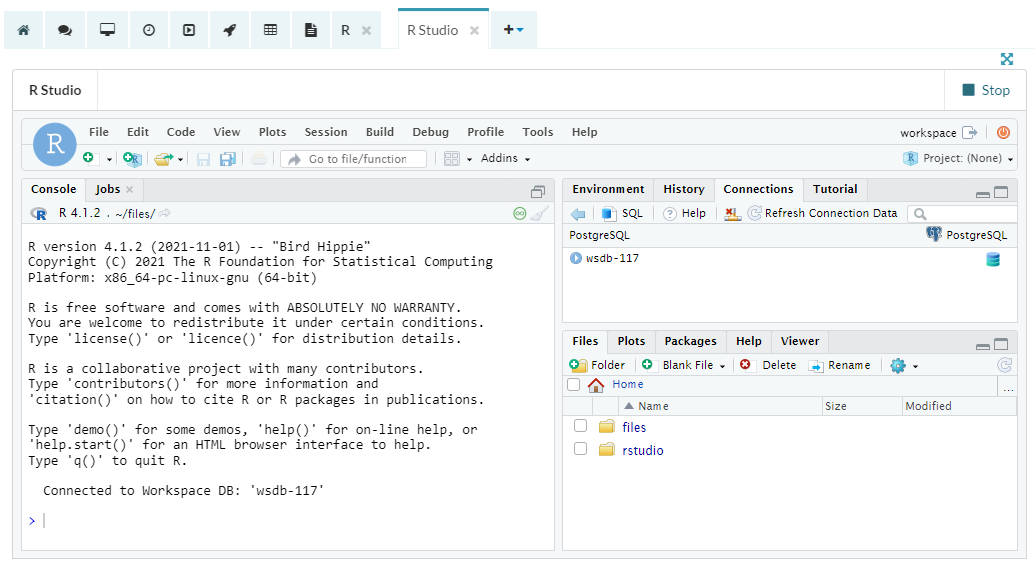Open the desktop monitor tab icon

pos(107,30)
